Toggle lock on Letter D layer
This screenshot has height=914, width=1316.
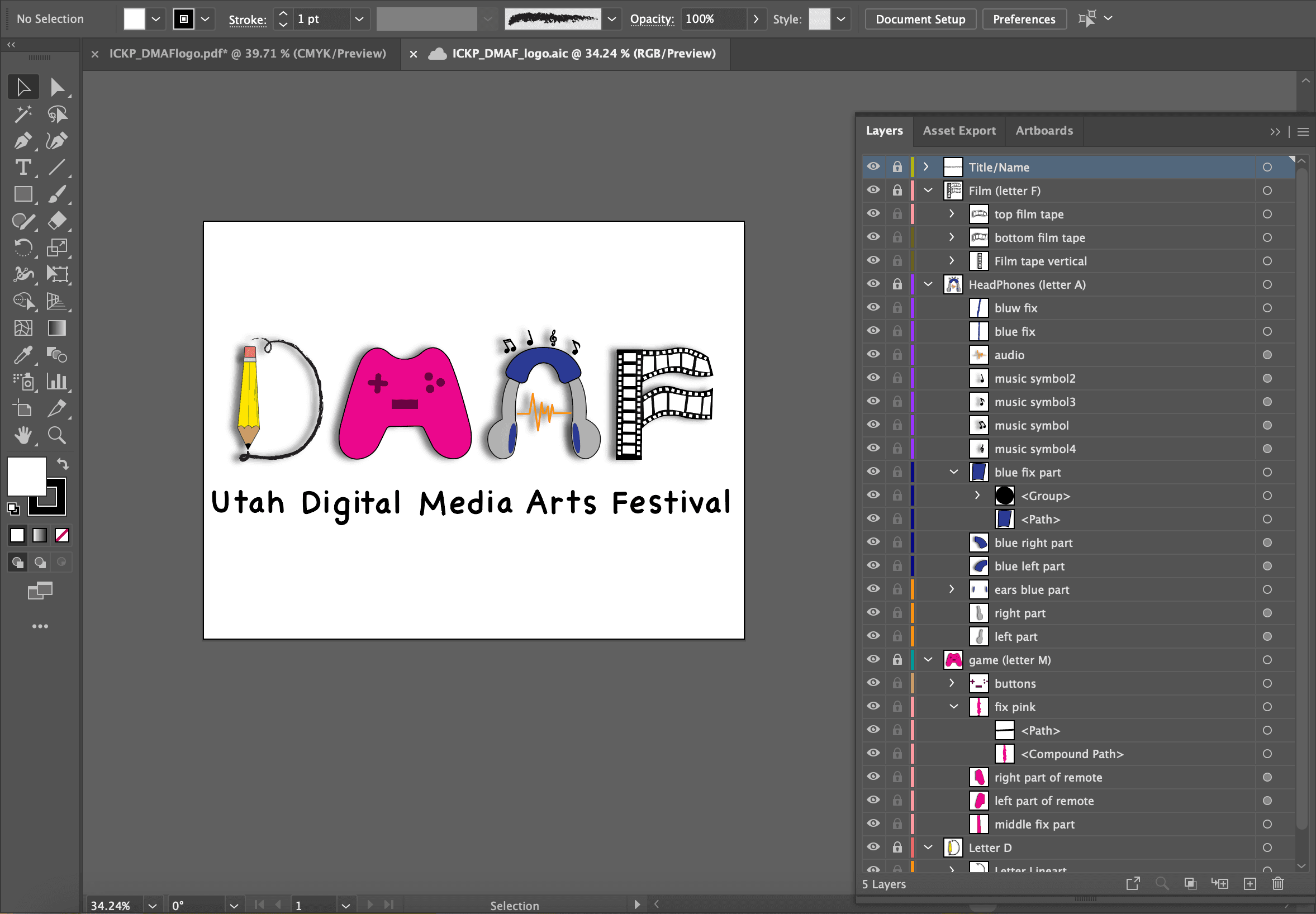tap(897, 847)
